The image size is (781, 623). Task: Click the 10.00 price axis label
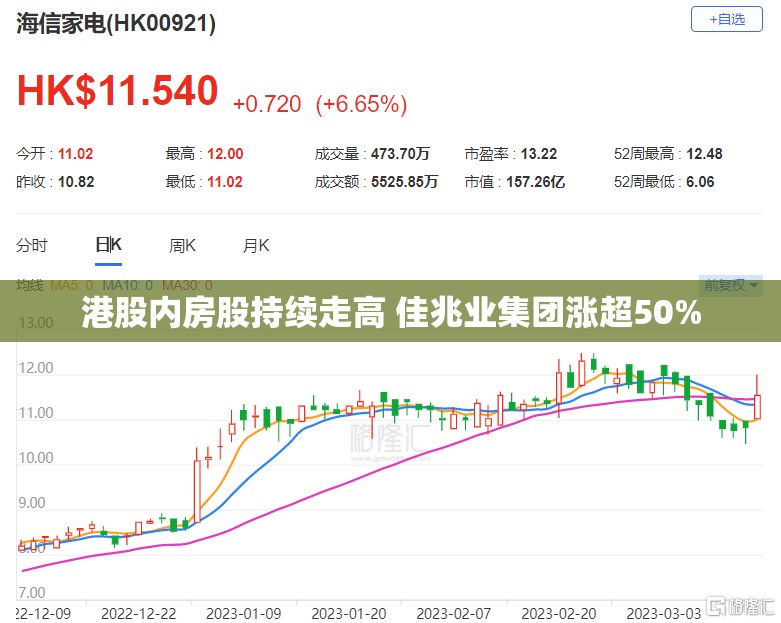[x=36, y=457]
